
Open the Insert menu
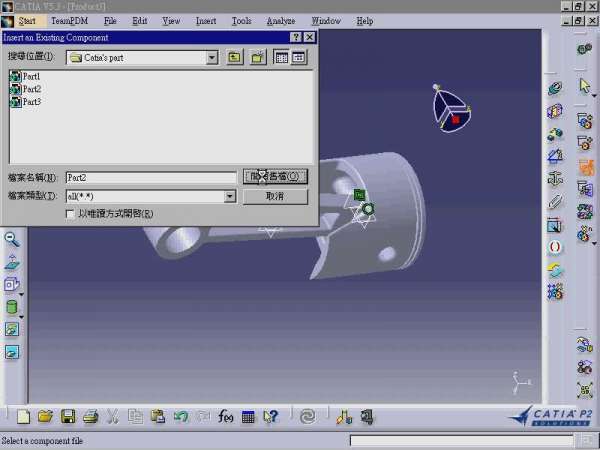[206, 20]
